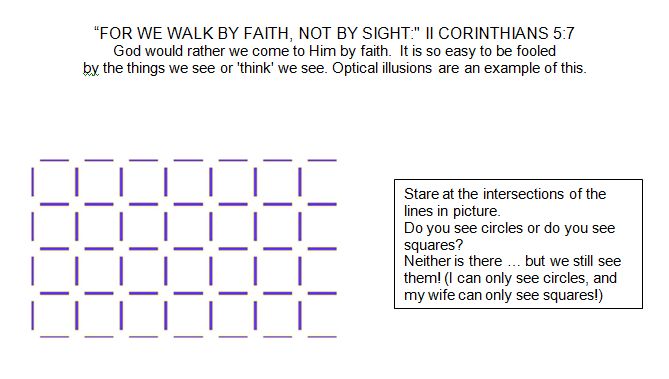Click the phrase "Optical illusions"
Viewport: 669px width, 379px height.
pyautogui.click(x=382, y=68)
